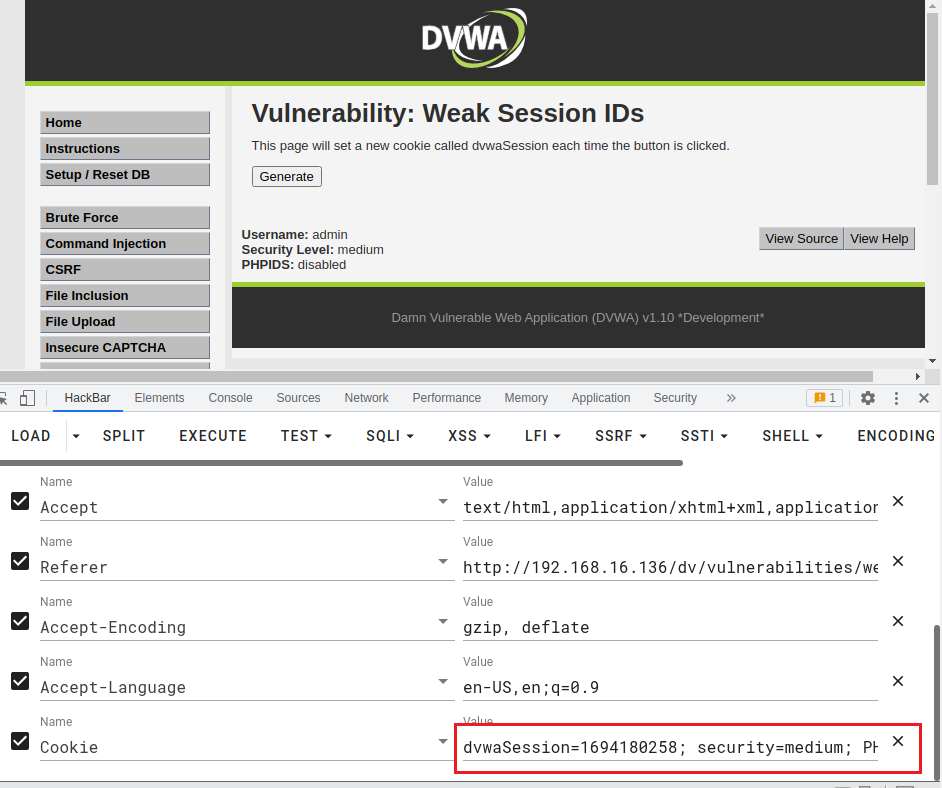942x788 pixels.
Task: Switch to the Performance tab
Action: coord(446,398)
